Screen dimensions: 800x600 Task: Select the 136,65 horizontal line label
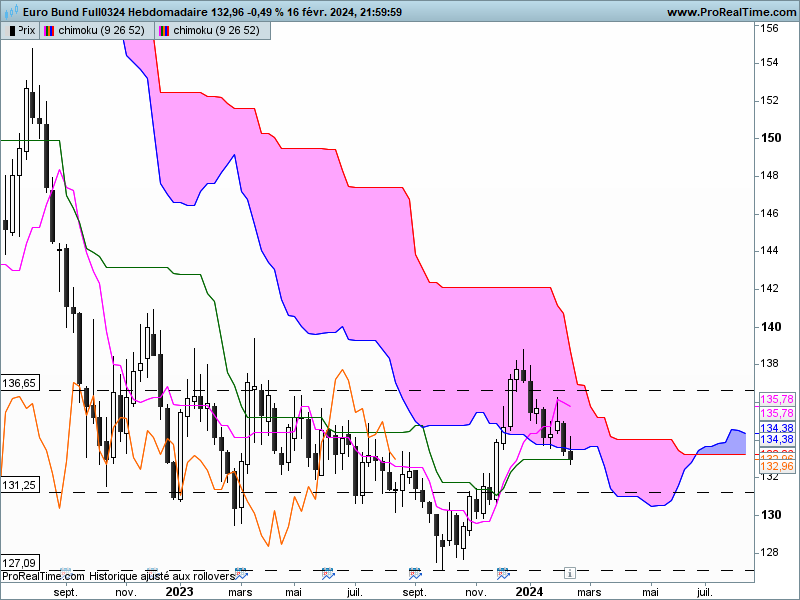pyautogui.click(x=19, y=383)
